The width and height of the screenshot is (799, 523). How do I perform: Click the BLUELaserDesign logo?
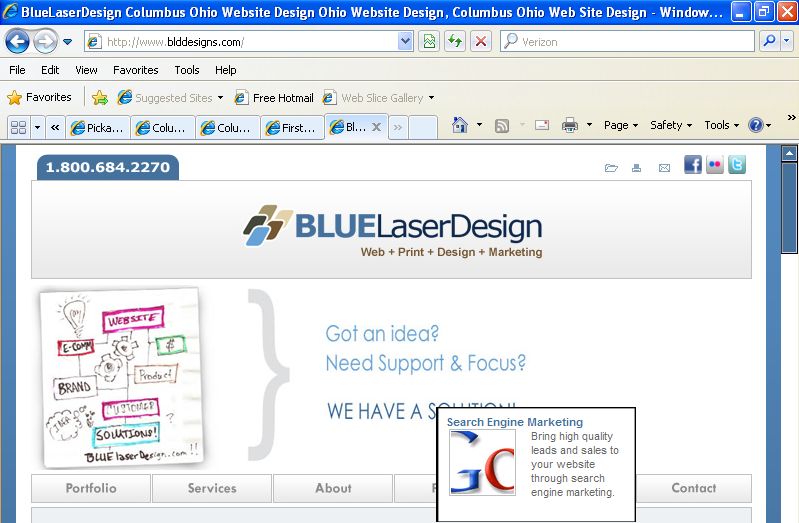[x=392, y=231]
